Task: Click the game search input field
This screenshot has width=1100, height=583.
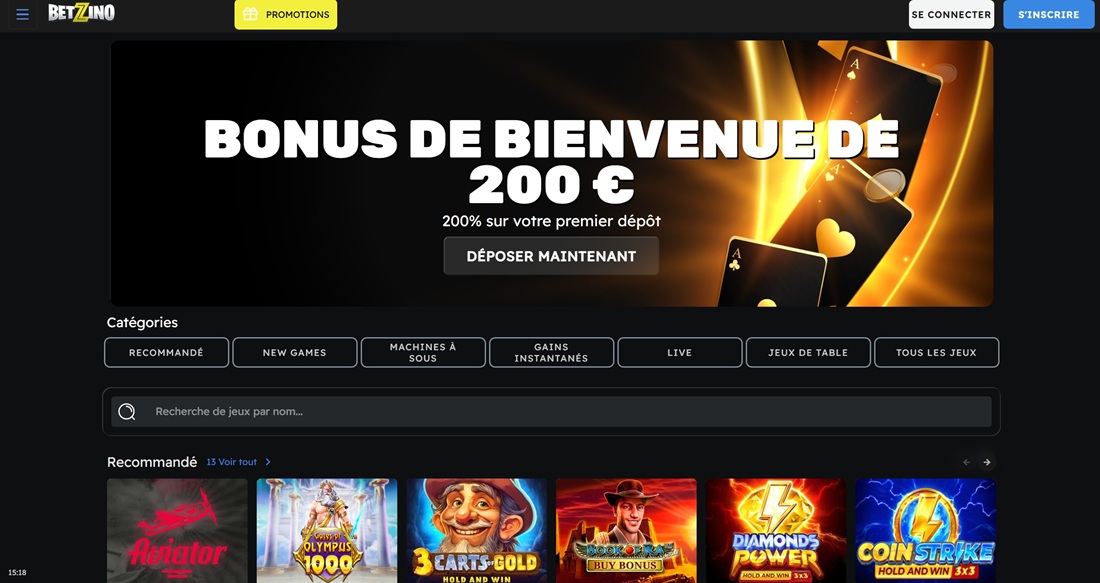Action: [551, 411]
